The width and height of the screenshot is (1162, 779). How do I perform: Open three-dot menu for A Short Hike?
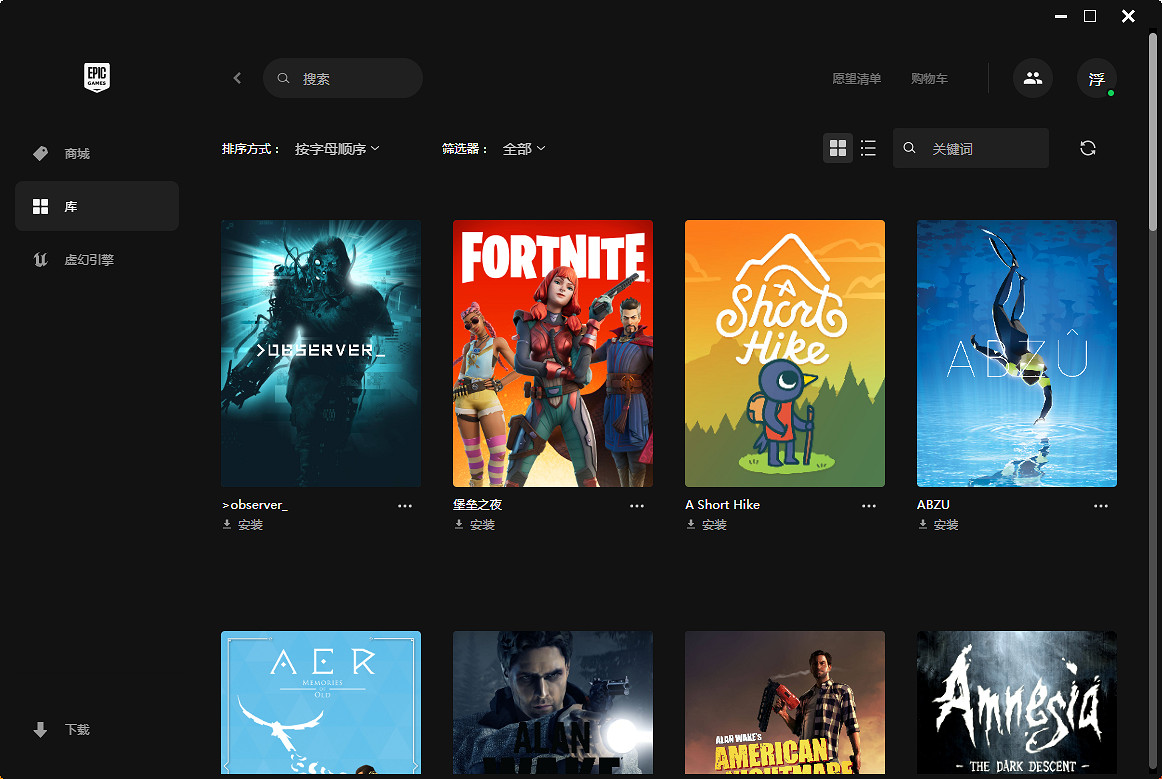point(869,506)
